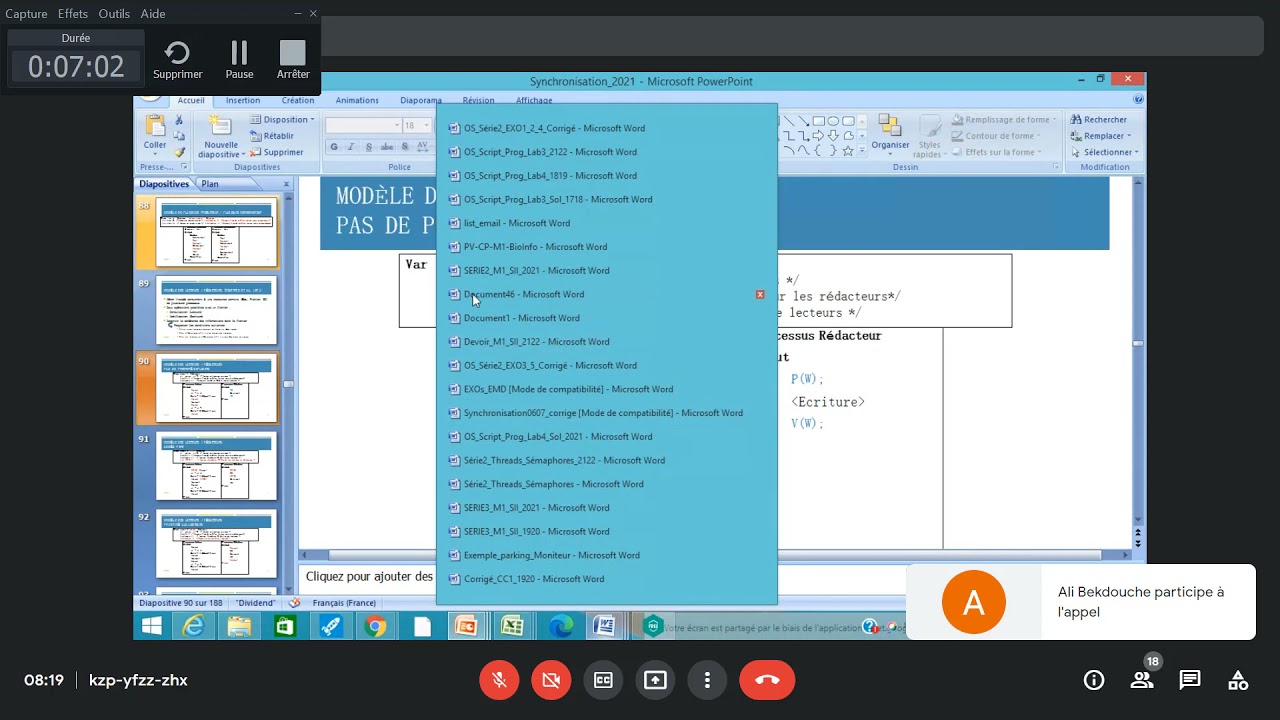The height and width of the screenshot is (720, 1280).
Task: Click Supprimer to discard the recording
Action: click(178, 60)
